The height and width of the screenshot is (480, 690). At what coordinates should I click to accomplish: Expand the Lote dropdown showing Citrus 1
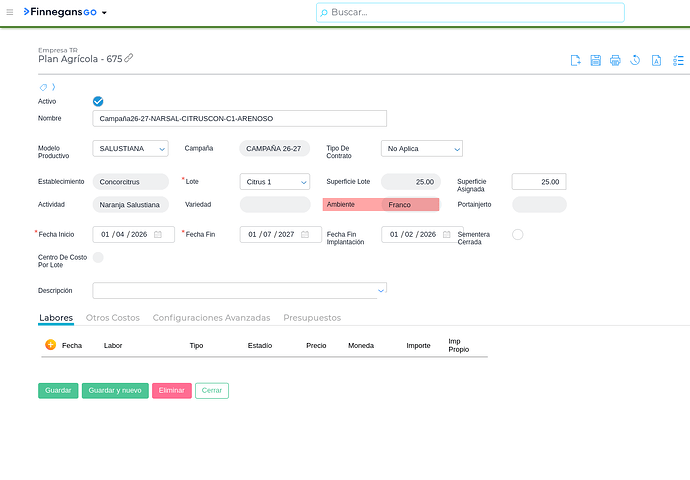click(x=275, y=182)
